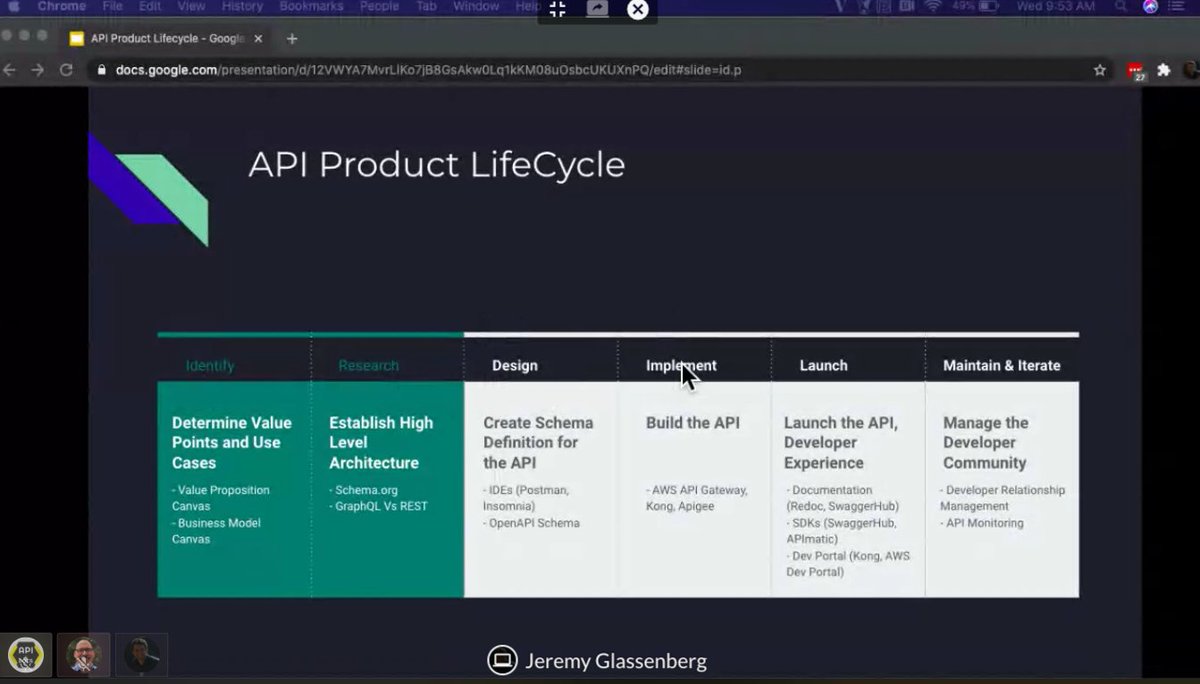
Task: Click the Jeremy Glassenberg presenter name
Action: 616,661
